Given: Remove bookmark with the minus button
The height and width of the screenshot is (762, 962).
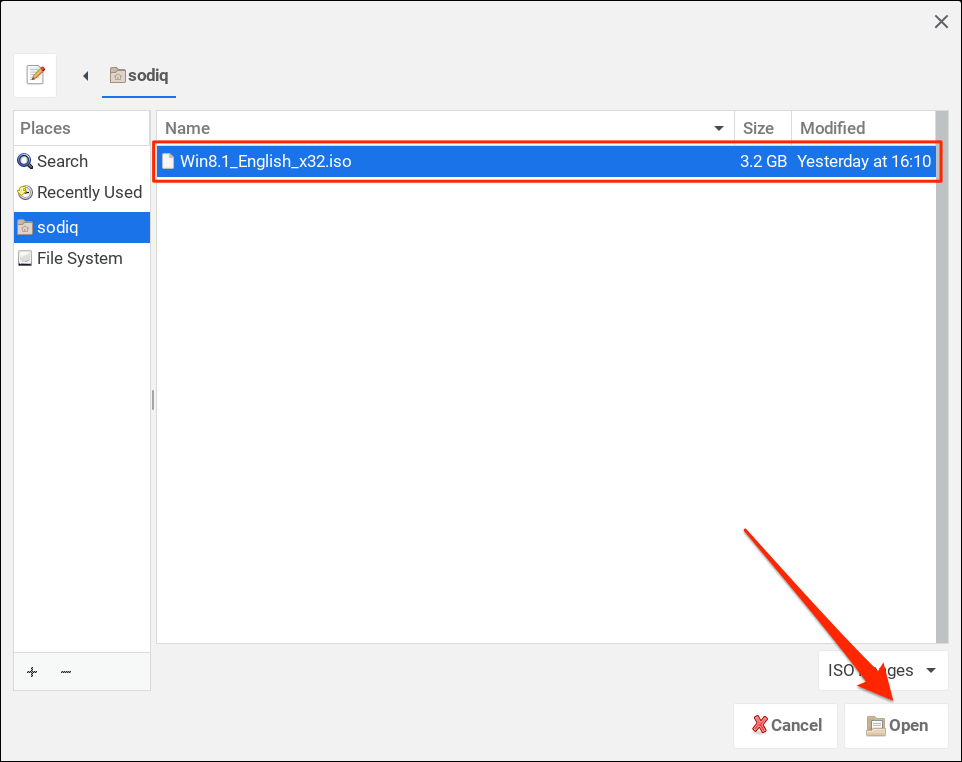Looking at the screenshot, I should tap(66, 672).
